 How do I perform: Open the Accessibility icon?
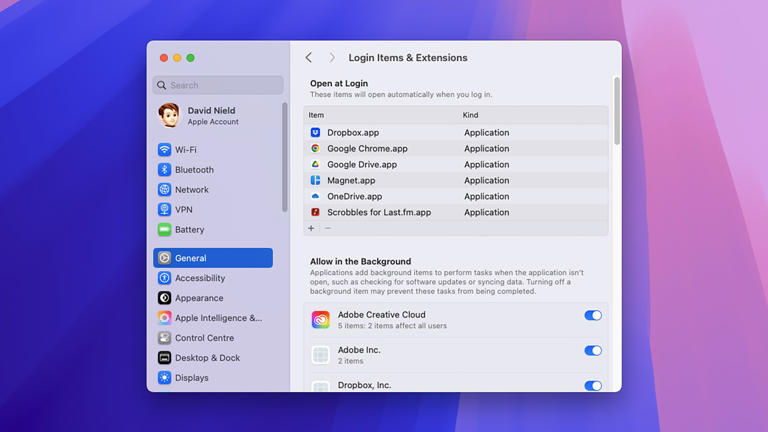(x=165, y=278)
